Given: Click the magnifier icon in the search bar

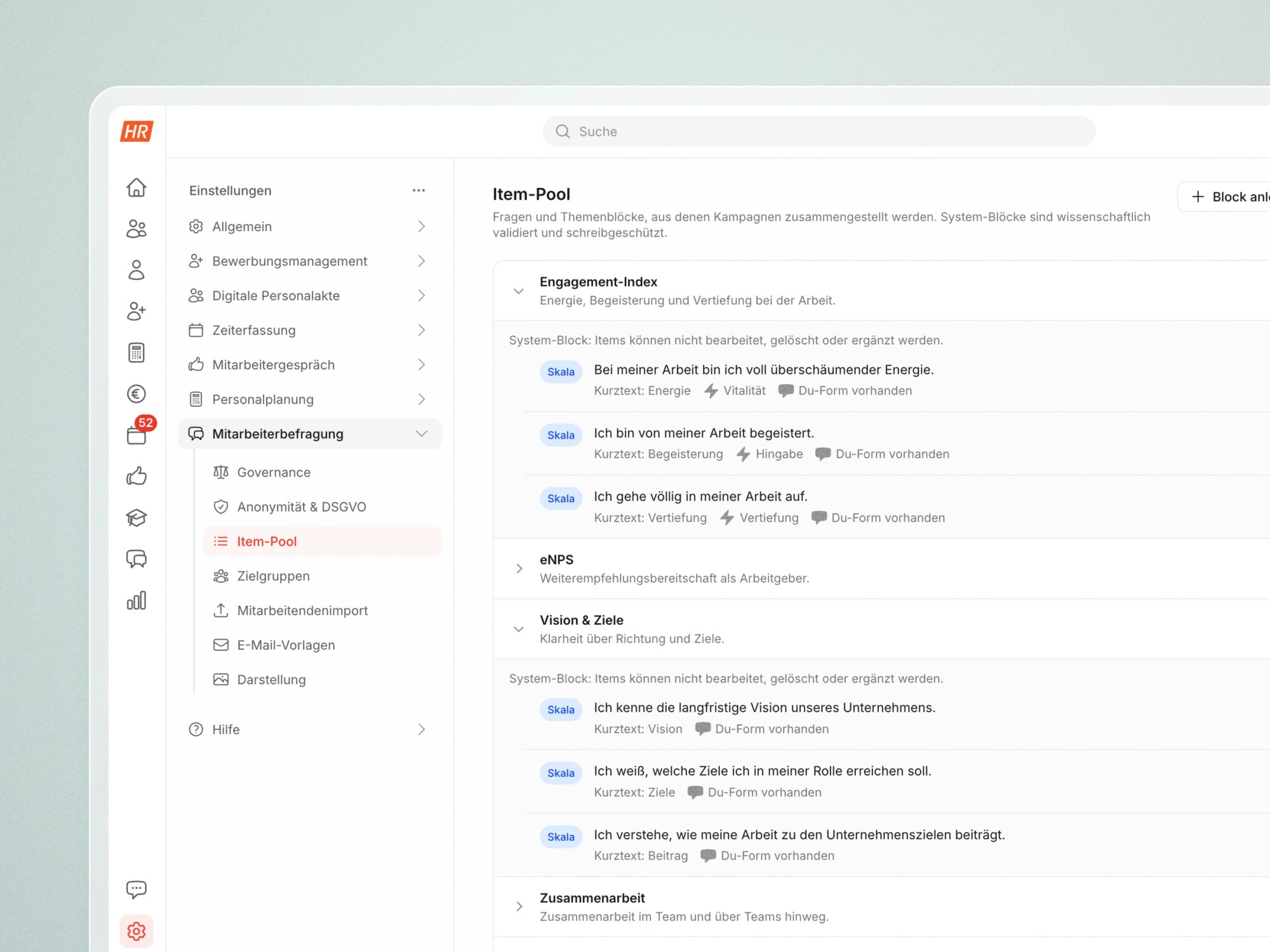Looking at the screenshot, I should pyautogui.click(x=563, y=131).
